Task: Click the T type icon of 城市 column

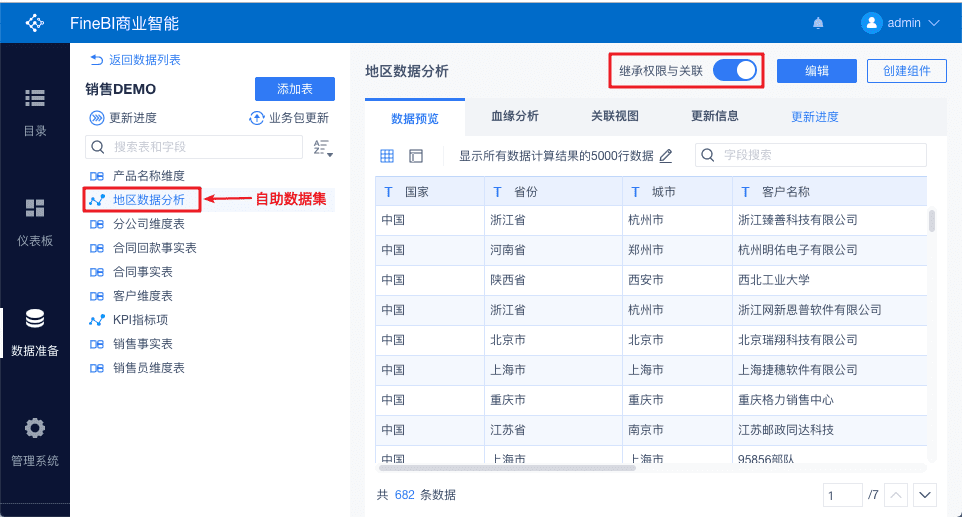Action: 636,192
